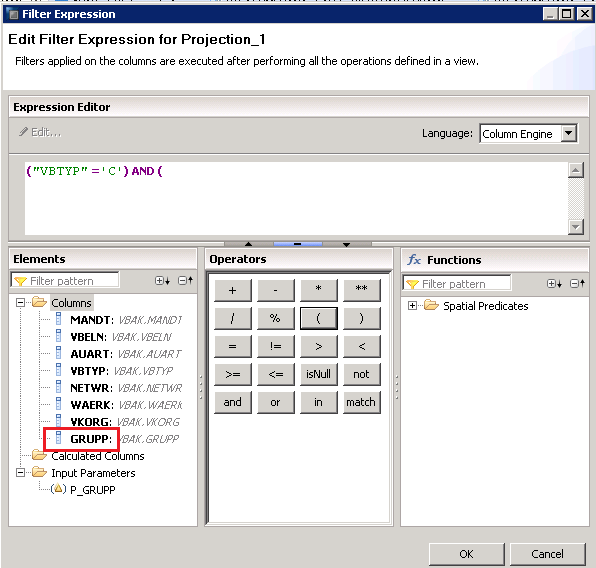Screen dimensions: 596x568
Task: Click the minus operator button
Action: point(275,290)
